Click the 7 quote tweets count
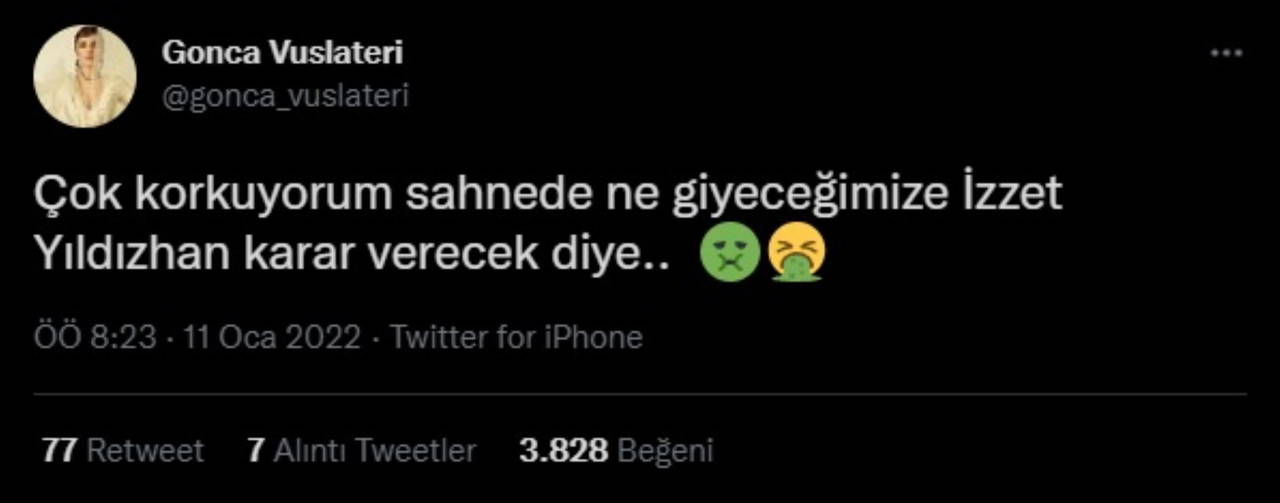This screenshot has width=1280, height=503. point(255,451)
